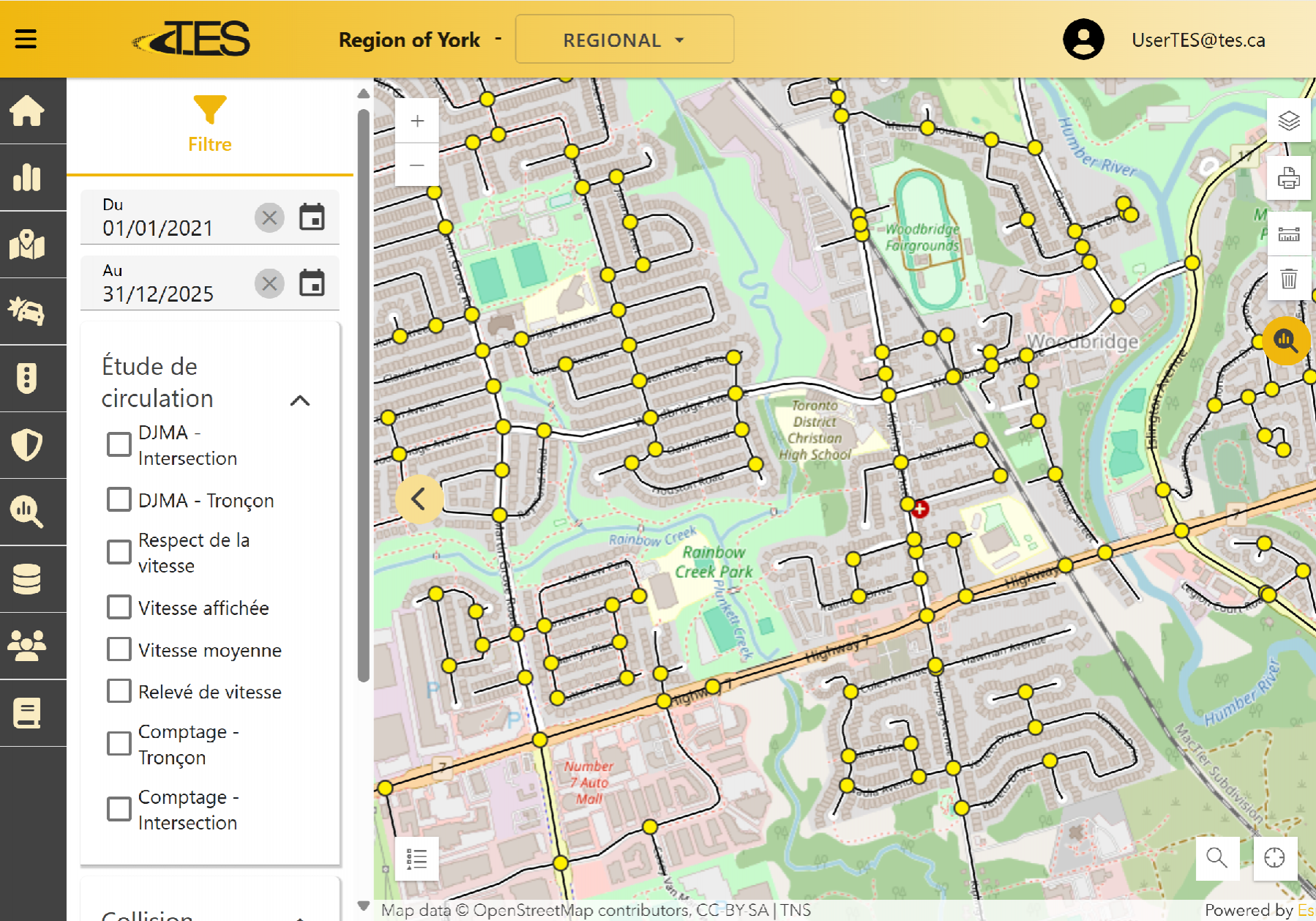The width and height of the screenshot is (1316, 921).
Task: Click the locate target crosshair tool
Action: pyautogui.click(x=1275, y=857)
